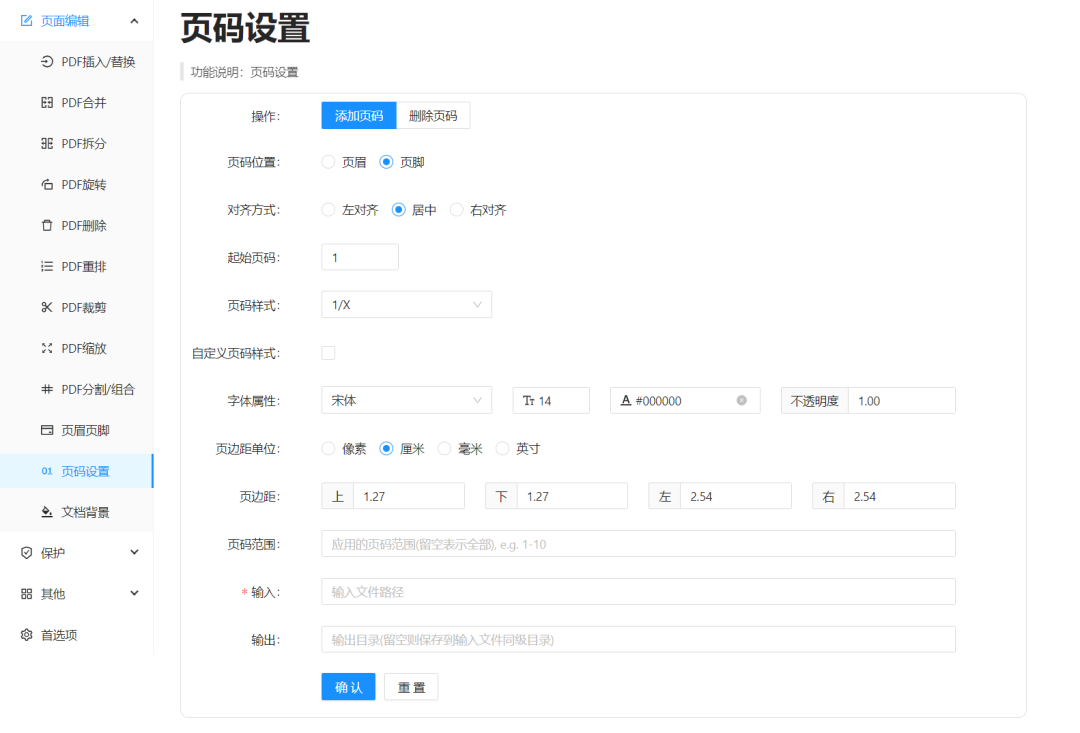Image resolution: width=1080 pixels, height=733 pixels.
Task: Click the PDF拆分 split icon
Action: pos(47,144)
